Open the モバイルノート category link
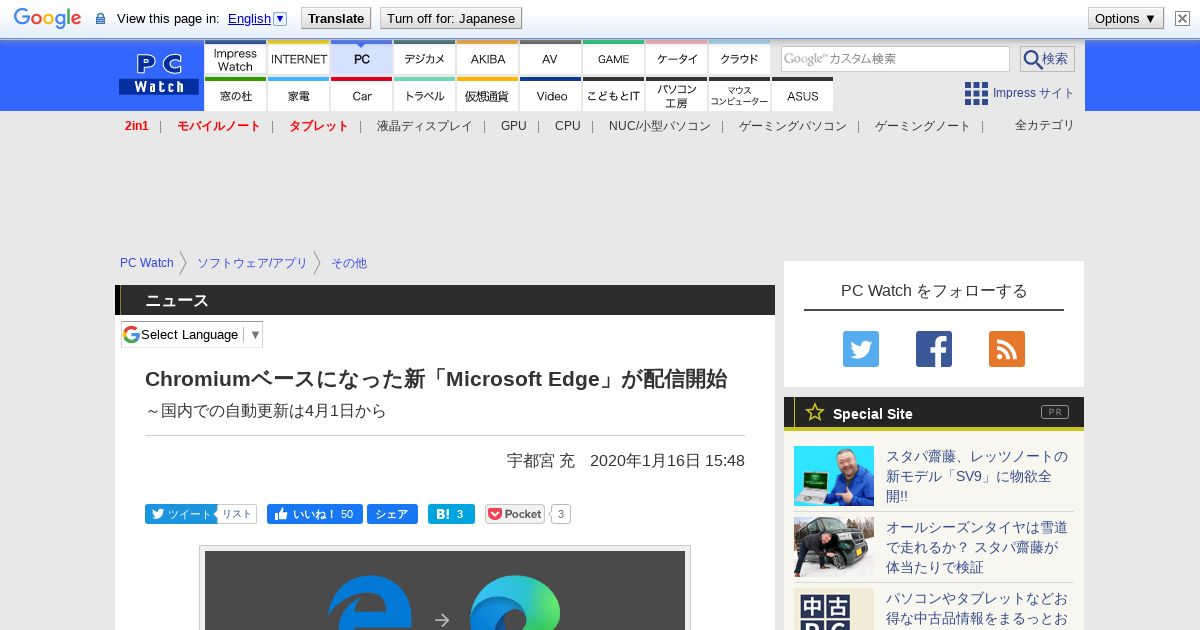This screenshot has width=1200, height=630. (x=218, y=126)
